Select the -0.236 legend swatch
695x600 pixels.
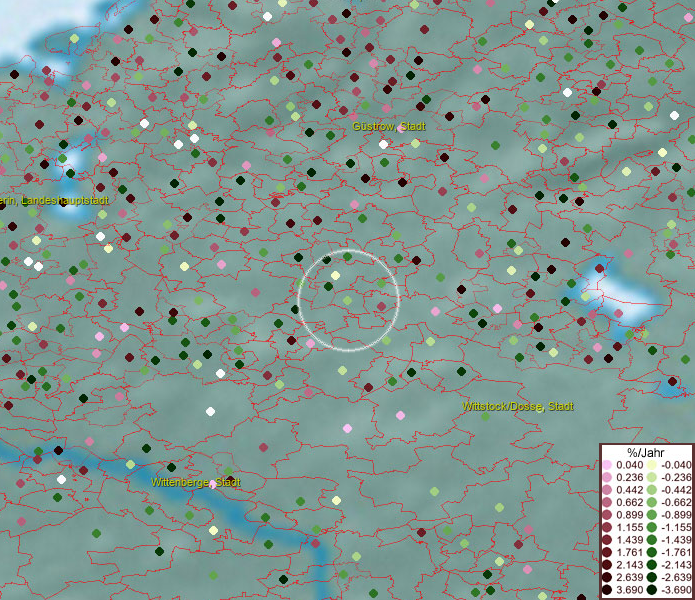click(x=652, y=477)
